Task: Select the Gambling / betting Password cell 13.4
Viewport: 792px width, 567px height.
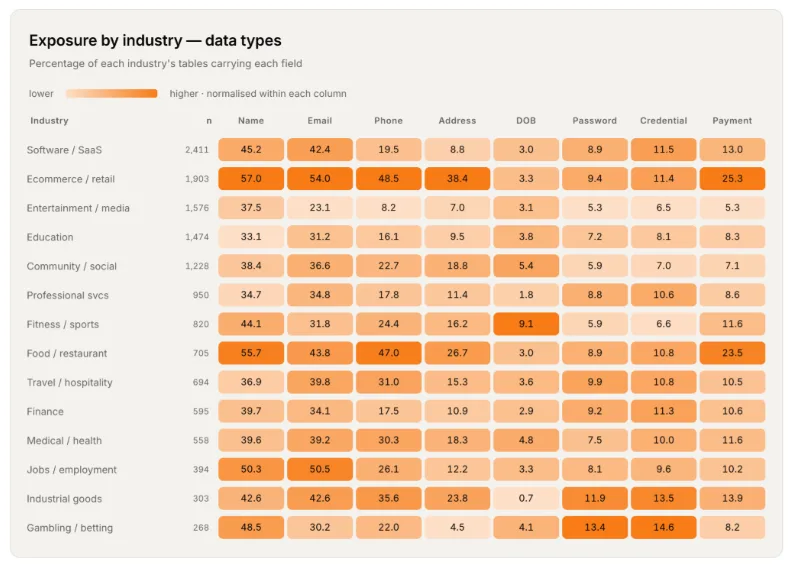Action: pyautogui.click(x=595, y=528)
